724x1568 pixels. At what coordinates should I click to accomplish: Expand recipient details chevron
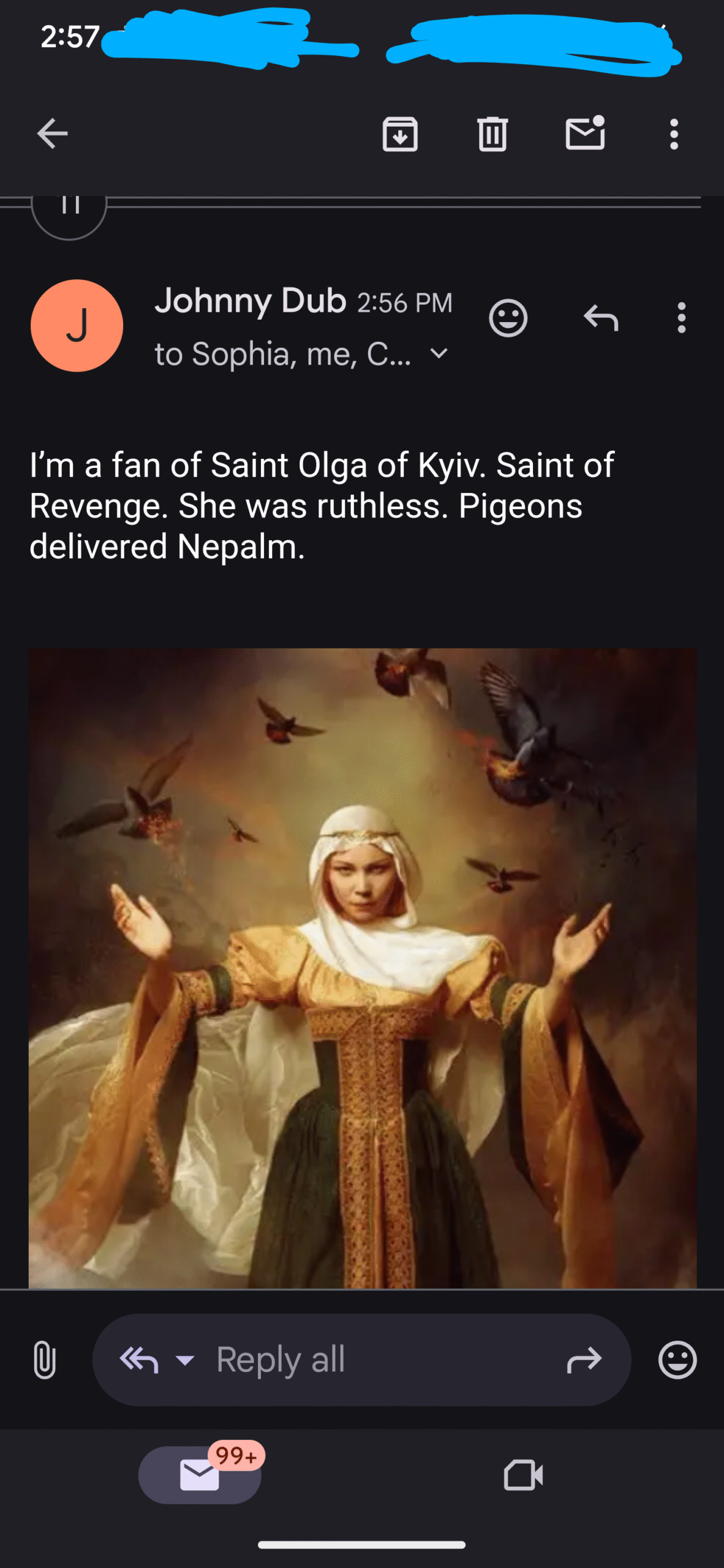(x=439, y=353)
